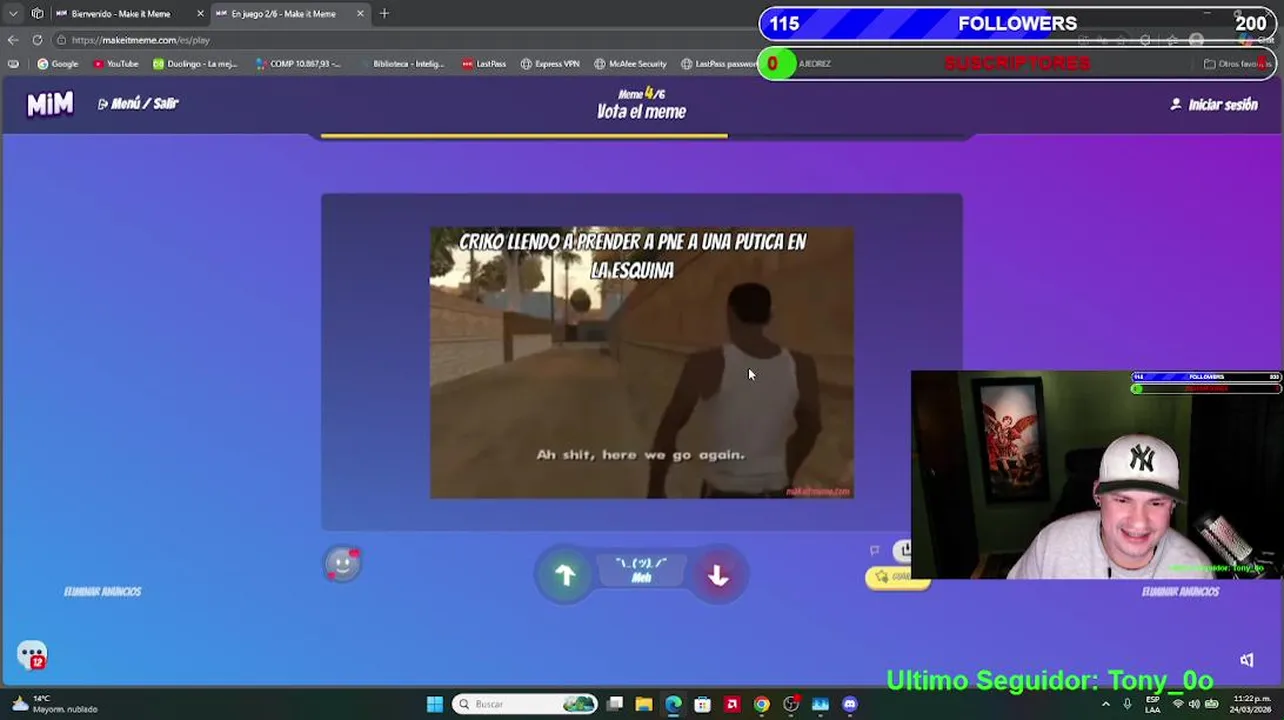This screenshot has width=1284, height=720.
Task: Report the meme with the flag icon
Action: pos(874,550)
